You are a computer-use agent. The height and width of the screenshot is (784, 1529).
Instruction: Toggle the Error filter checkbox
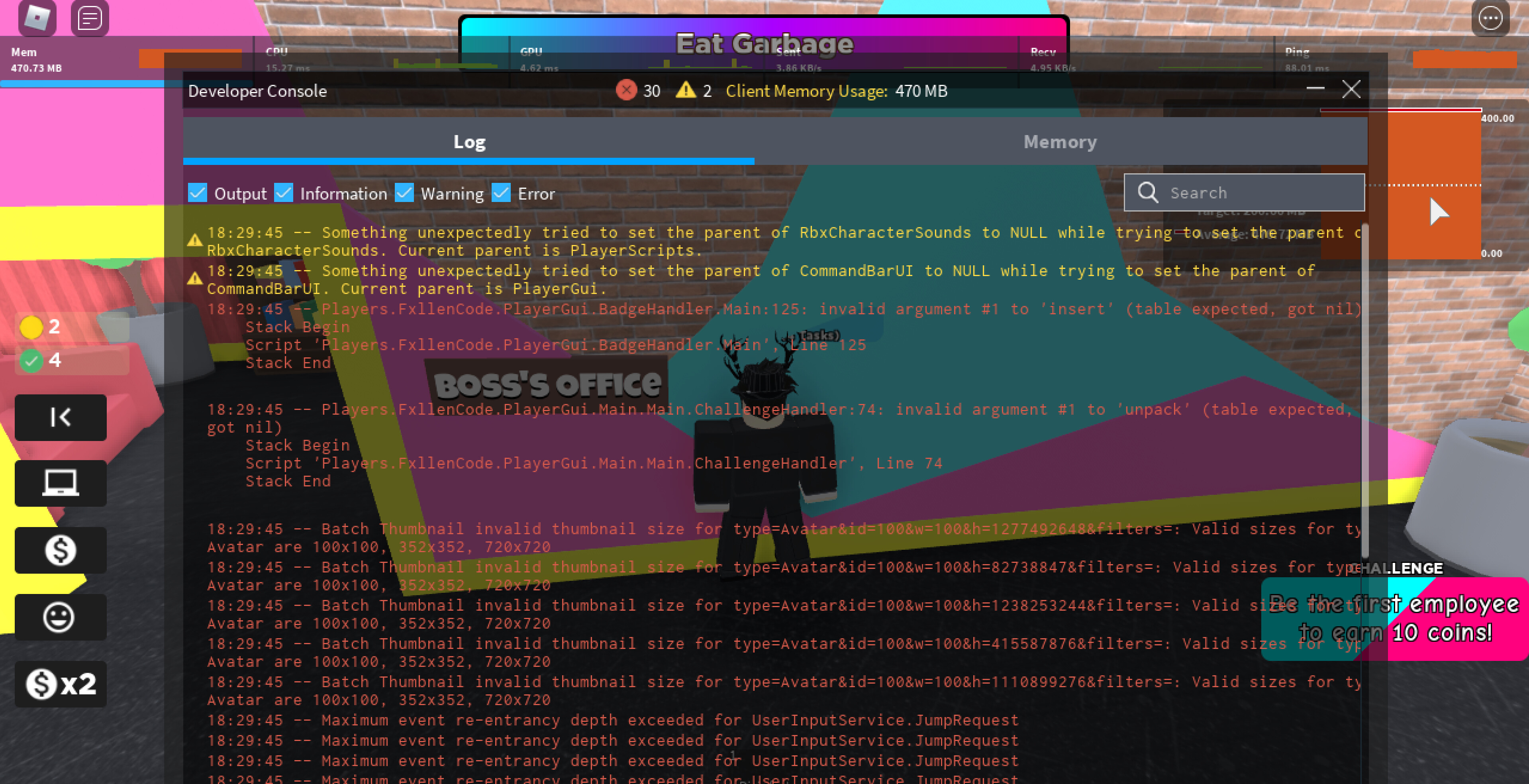pos(502,192)
